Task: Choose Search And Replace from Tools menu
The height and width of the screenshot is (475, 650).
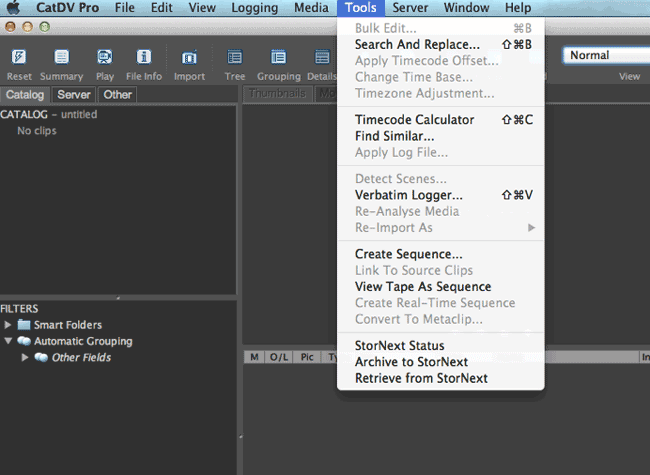Action: [417, 44]
